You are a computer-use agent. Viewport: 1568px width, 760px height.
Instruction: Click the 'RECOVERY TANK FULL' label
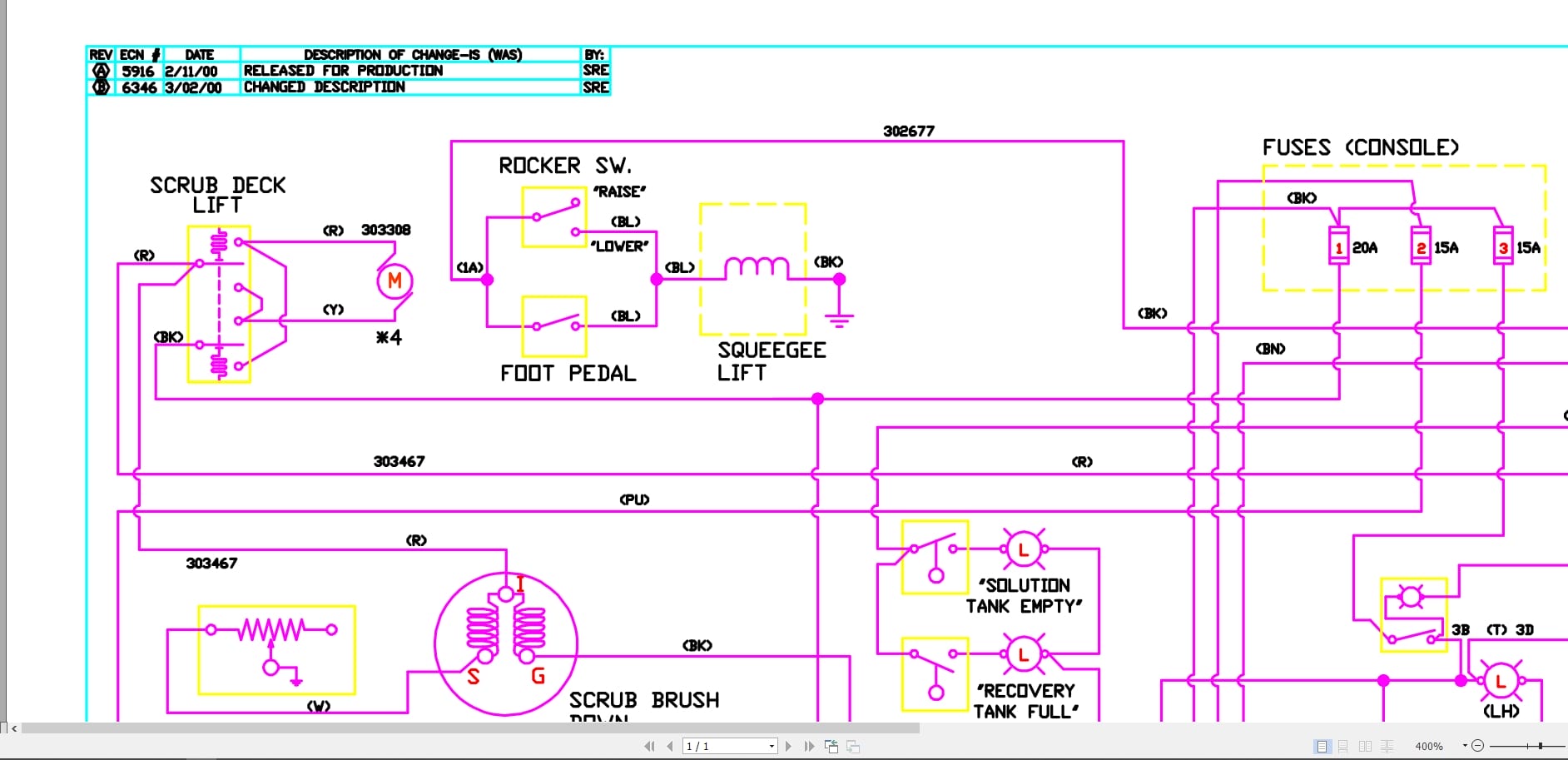1026,701
